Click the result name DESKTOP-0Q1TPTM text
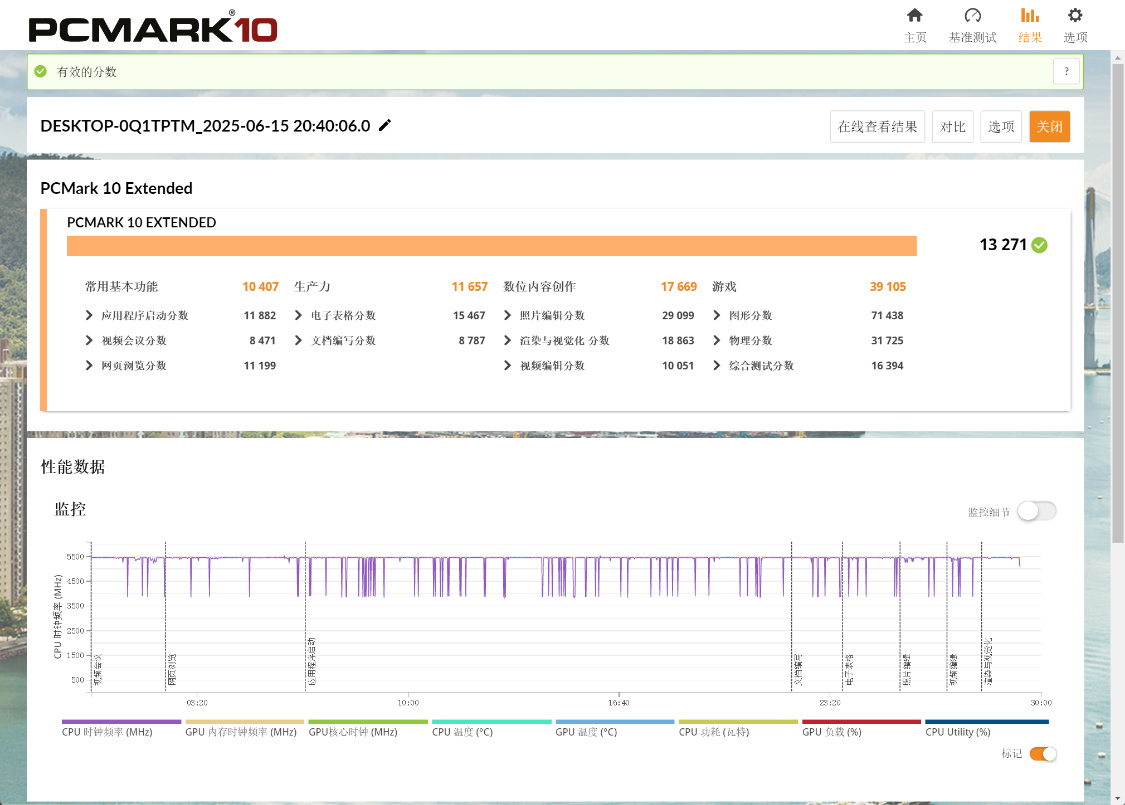 tap(205, 126)
